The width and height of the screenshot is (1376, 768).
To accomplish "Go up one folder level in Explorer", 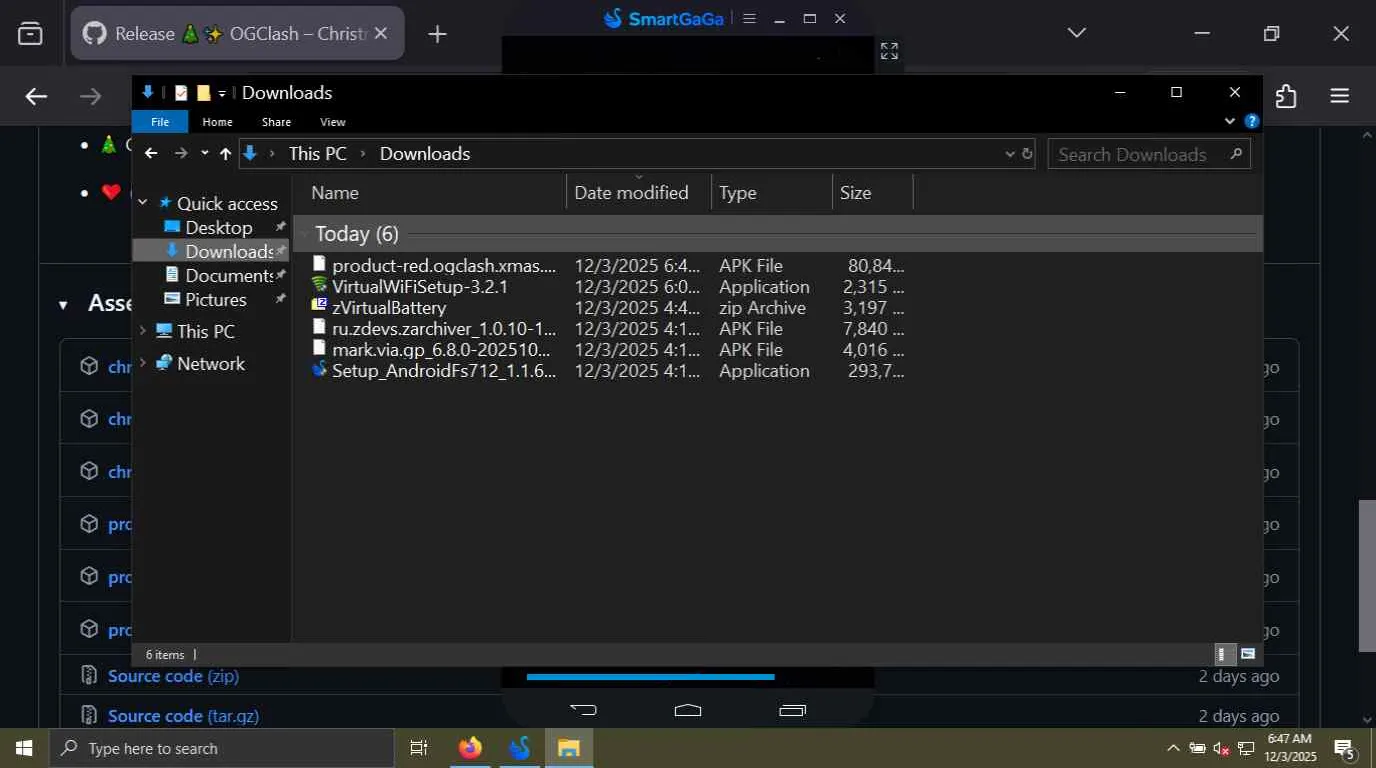I will [225, 153].
